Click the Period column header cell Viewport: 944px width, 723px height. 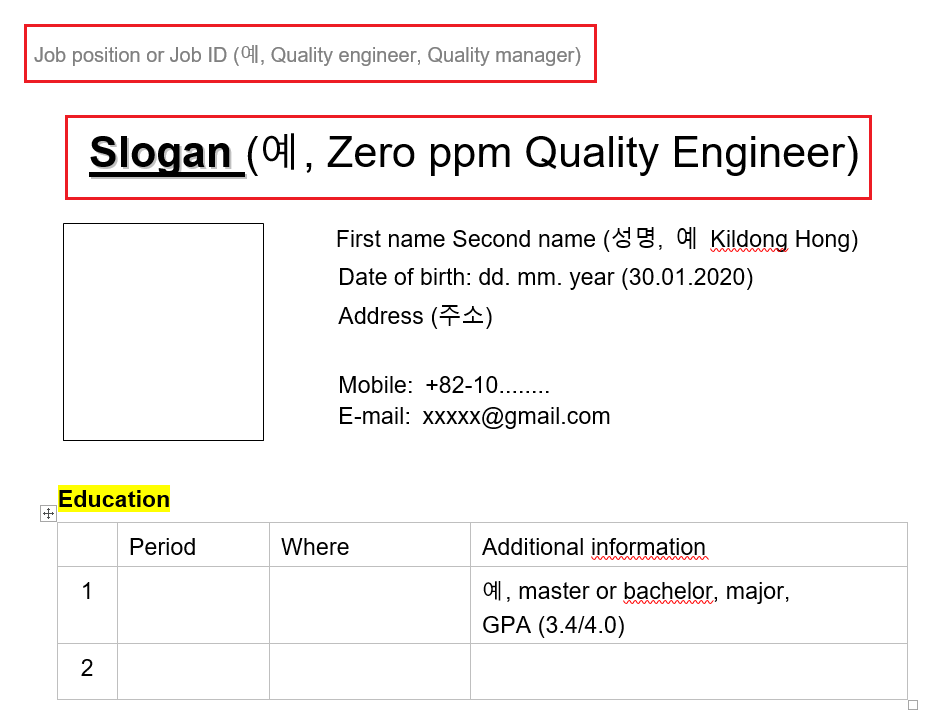tap(193, 545)
